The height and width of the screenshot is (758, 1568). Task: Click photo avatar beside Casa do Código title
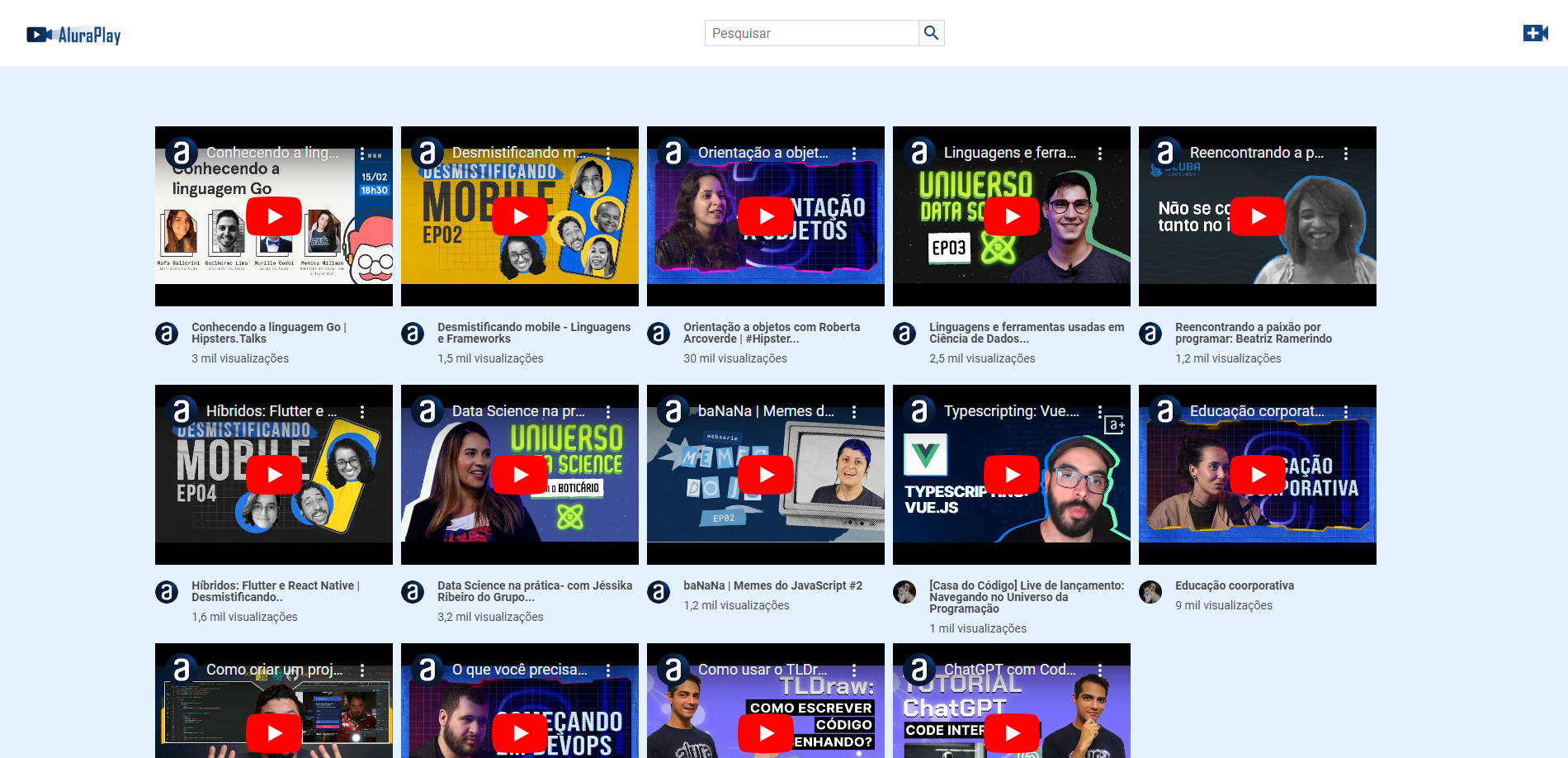[904, 592]
